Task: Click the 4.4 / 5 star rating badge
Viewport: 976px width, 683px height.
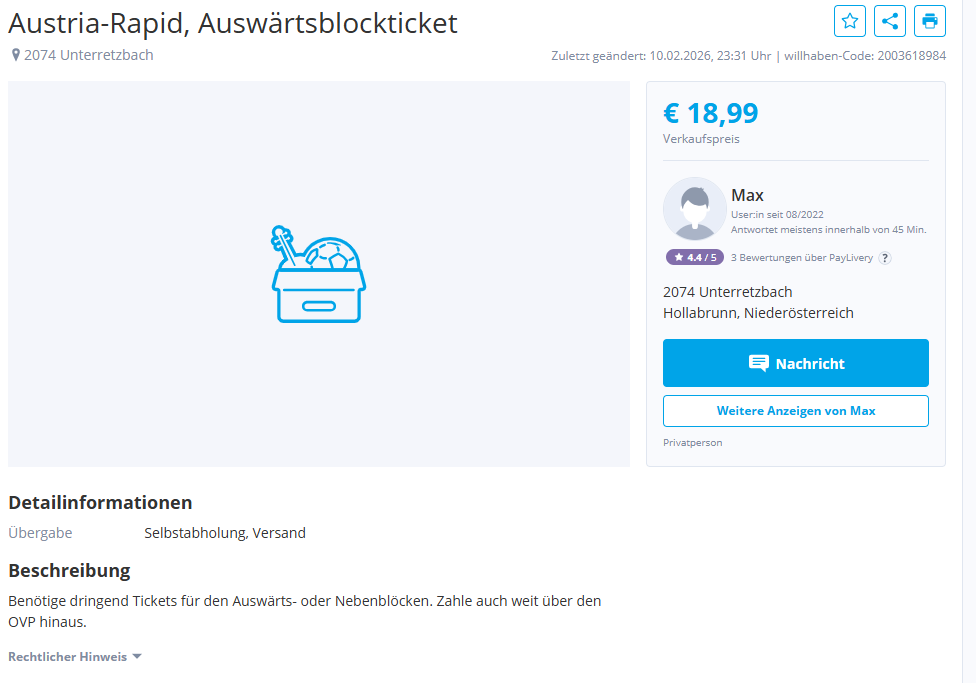Action: (x=694, y=258)
